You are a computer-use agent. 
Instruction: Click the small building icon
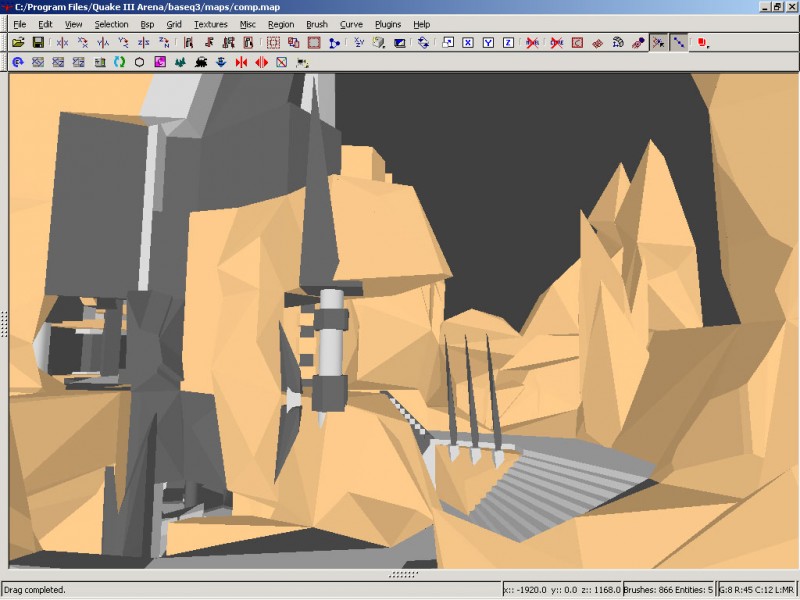tap(99, 62)
